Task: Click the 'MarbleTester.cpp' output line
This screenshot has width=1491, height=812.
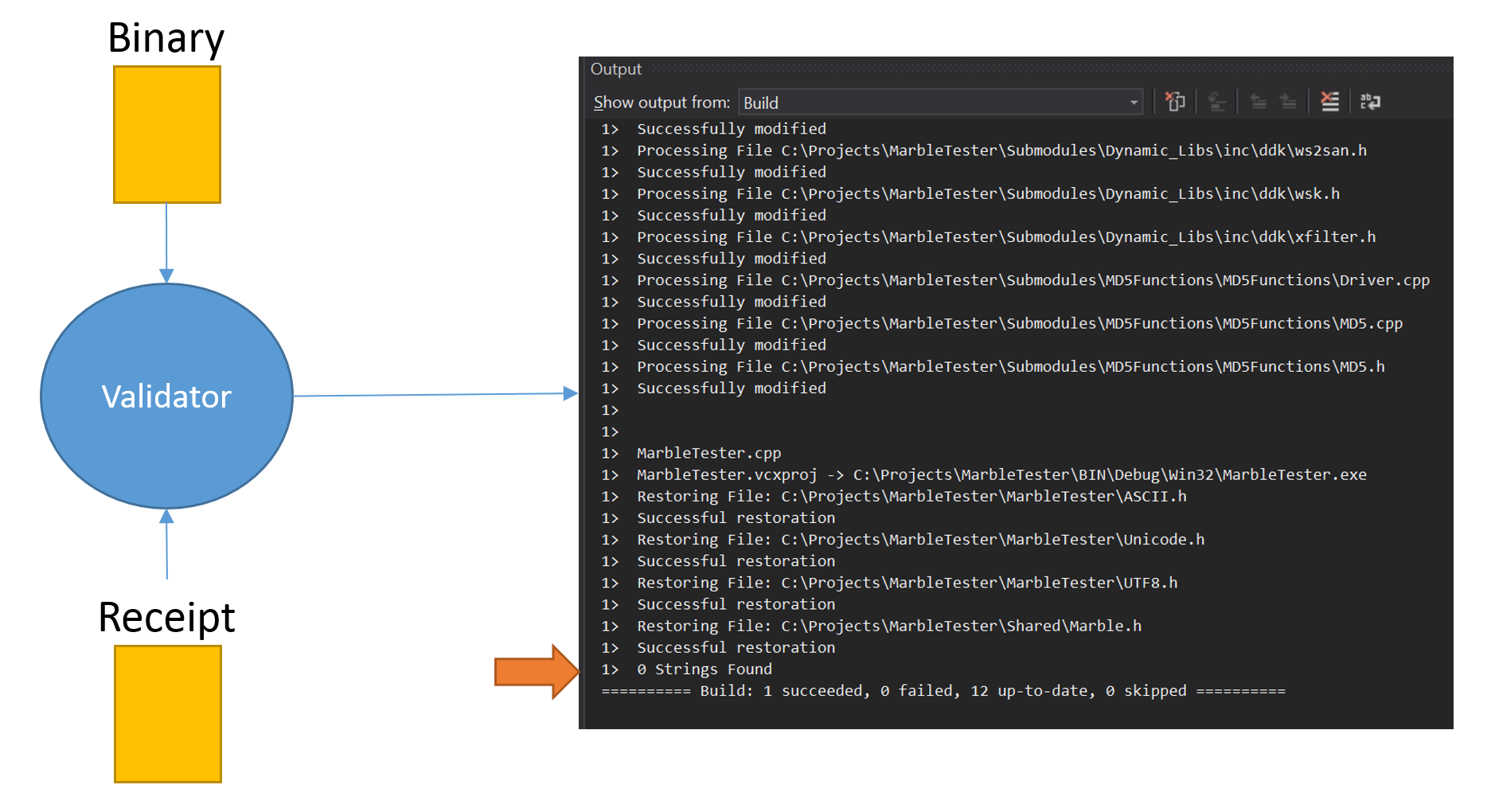Action: (x=708, y=453)
